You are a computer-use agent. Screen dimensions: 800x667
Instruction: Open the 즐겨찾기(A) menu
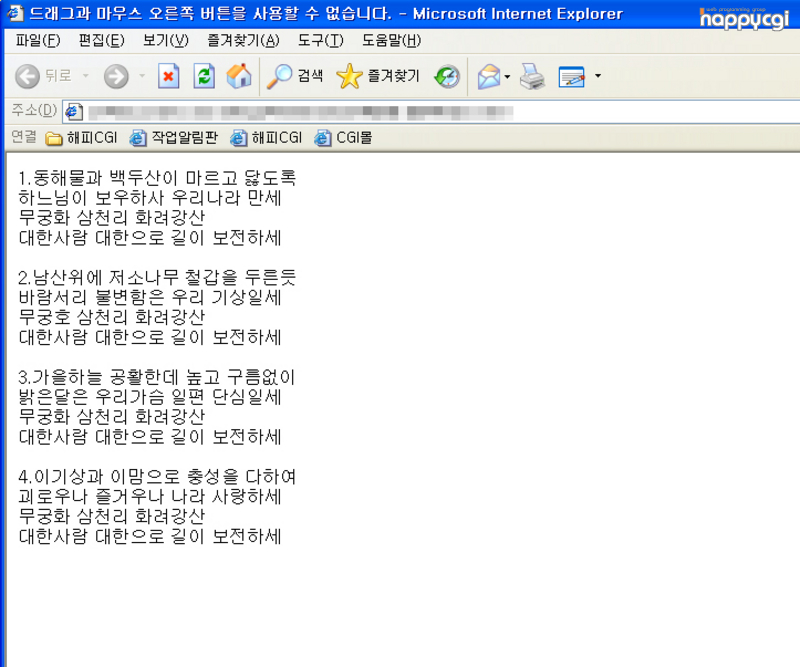coord(243,40)
